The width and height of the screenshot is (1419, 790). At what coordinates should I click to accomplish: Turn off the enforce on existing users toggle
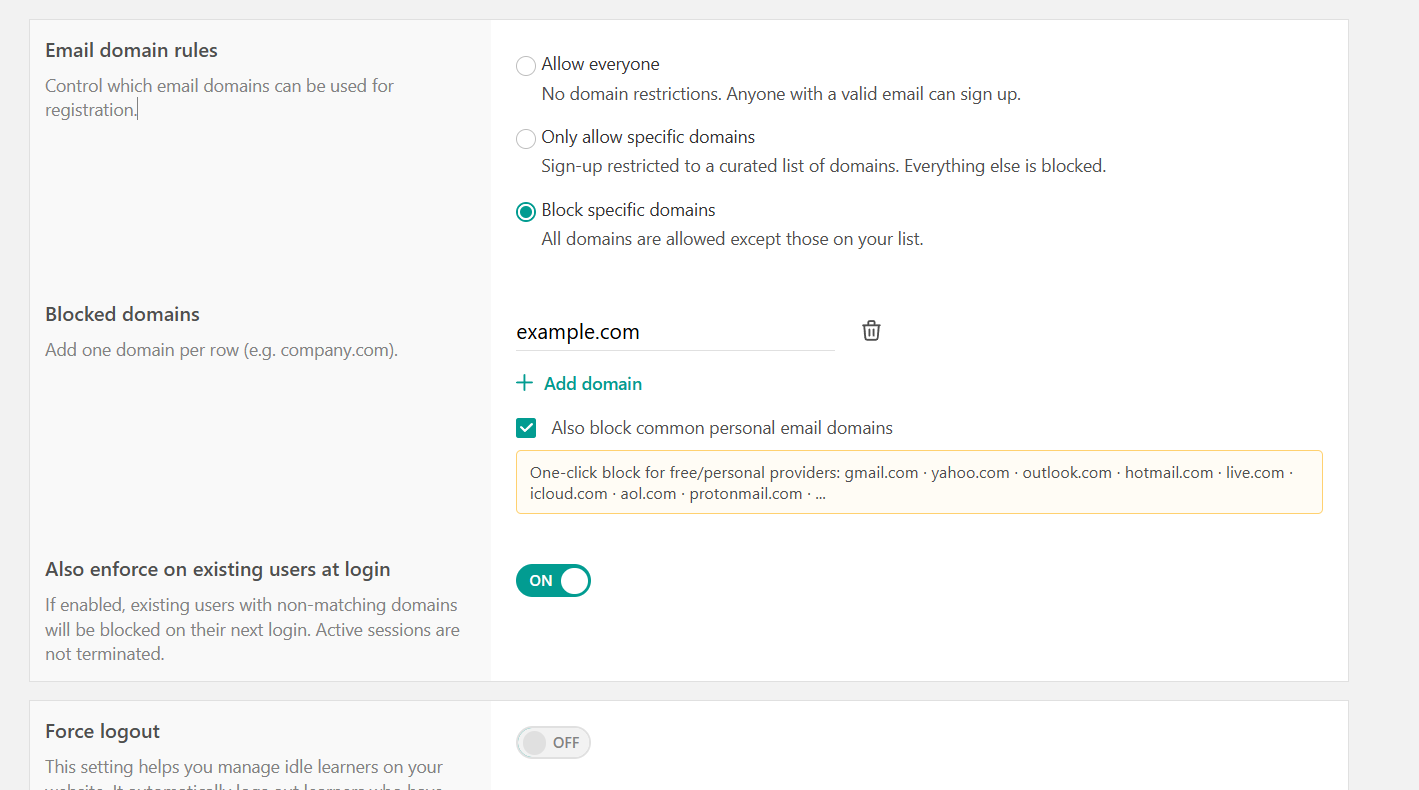coord(553,580)
